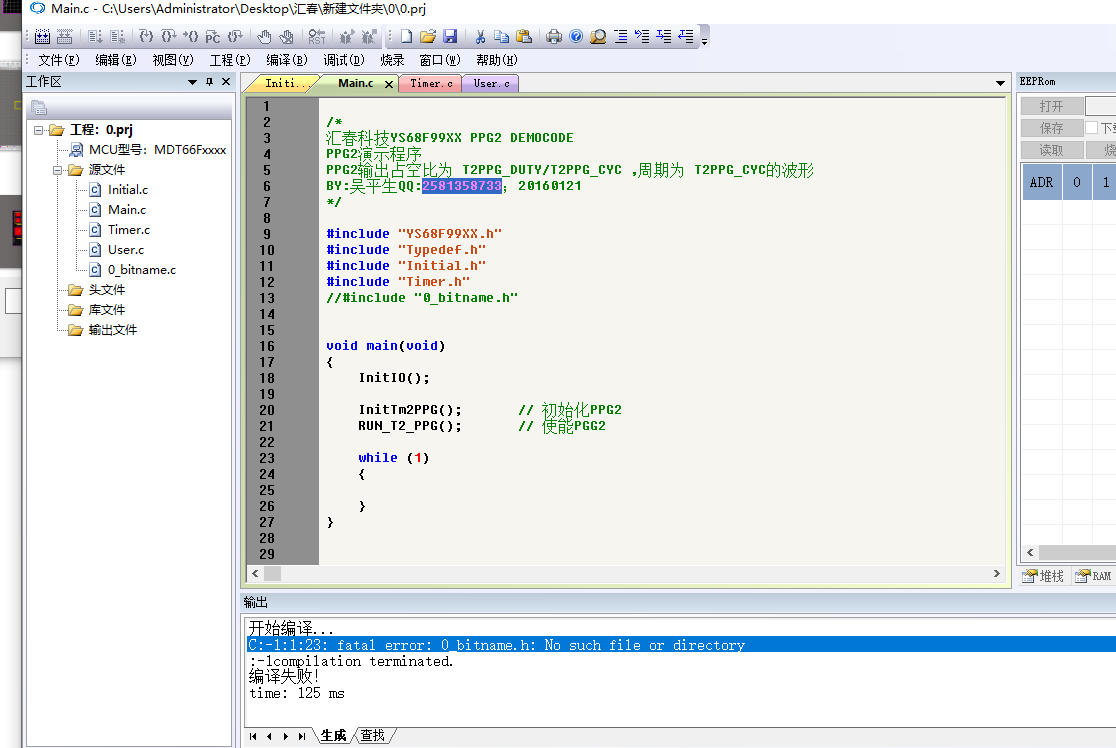
Task: Click the workspace panel grey toolbar icon
Action: (39, 107)
